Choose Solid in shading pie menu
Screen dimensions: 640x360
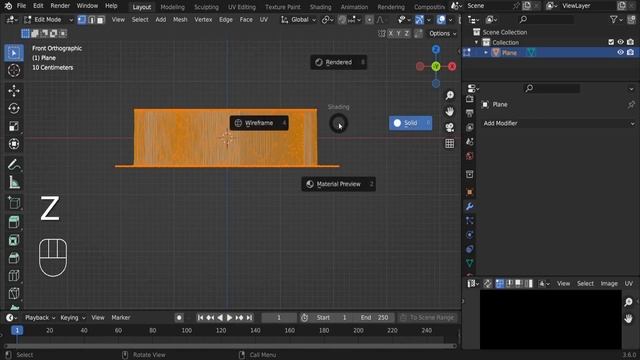click(x=410, y=123)
